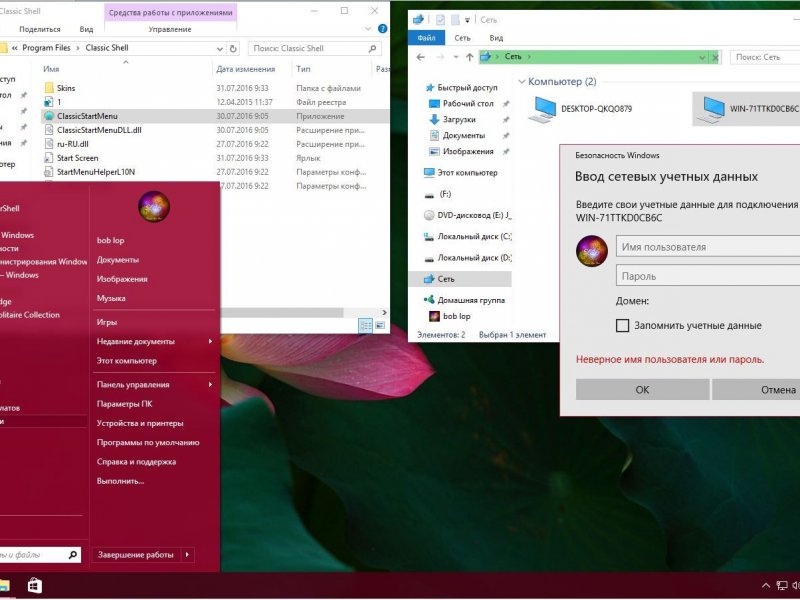Expand the Недавние документы submenu arrow
Viewport: 800px width, 600px height.
tap(210, 341)
